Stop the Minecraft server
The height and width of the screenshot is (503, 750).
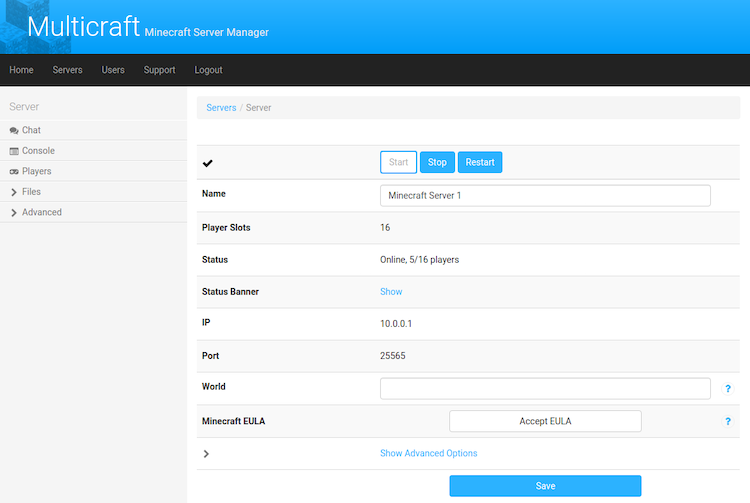click(x=437, y=162)
